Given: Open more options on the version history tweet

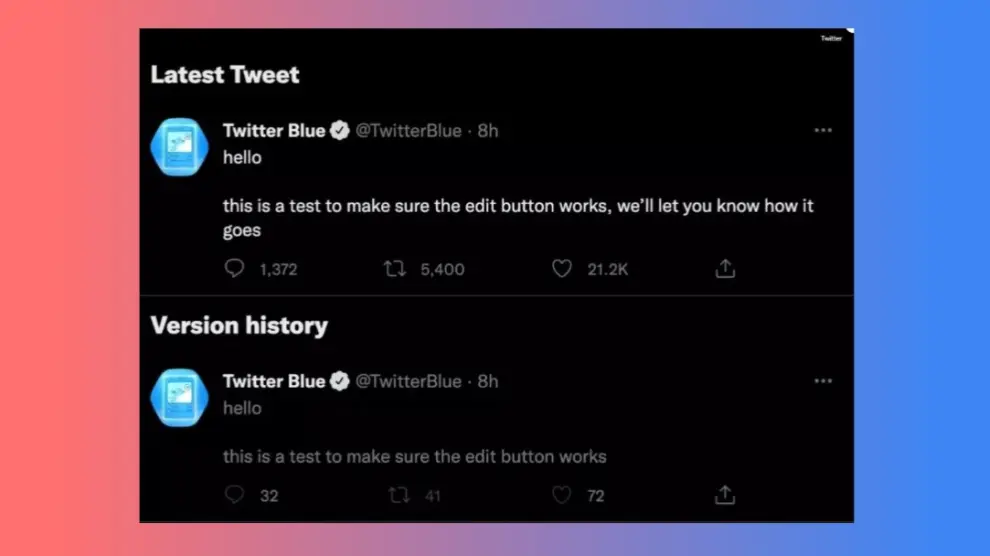Looking at the screenshot, I should click(823, 381).
